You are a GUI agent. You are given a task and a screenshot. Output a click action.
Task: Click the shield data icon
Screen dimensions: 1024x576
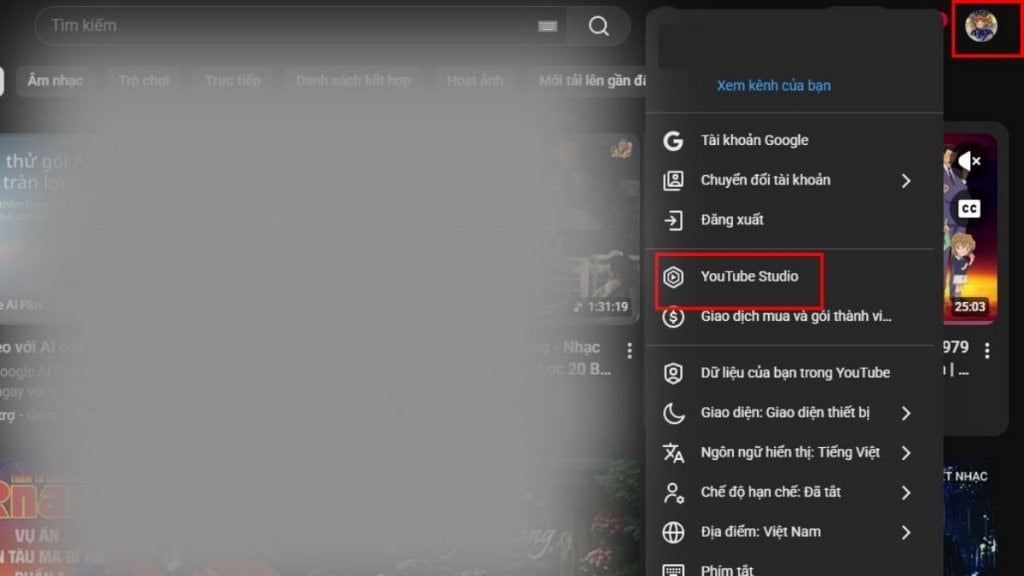[x=673, y=373]
